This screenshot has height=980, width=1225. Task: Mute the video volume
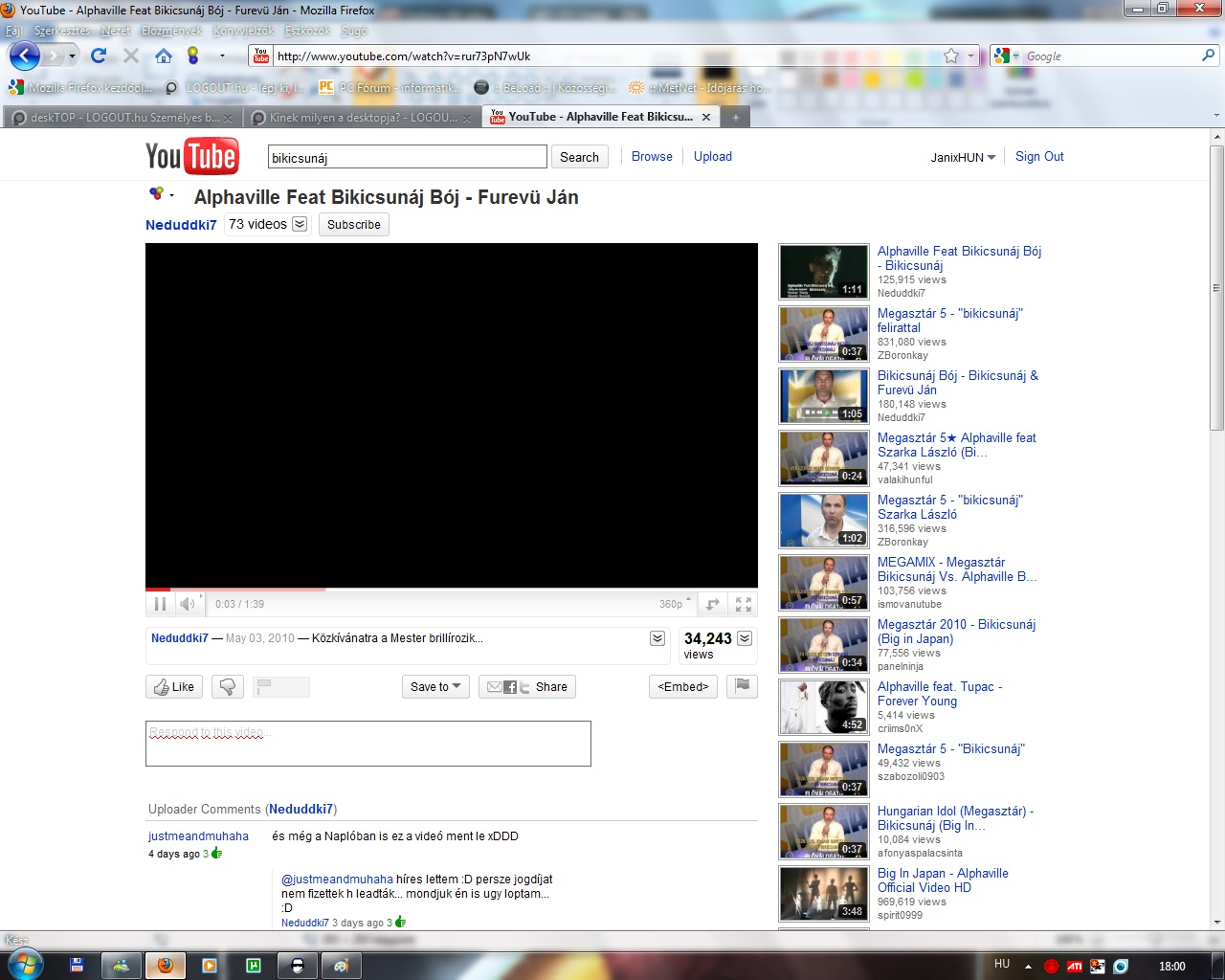click(x=189, y=604)
